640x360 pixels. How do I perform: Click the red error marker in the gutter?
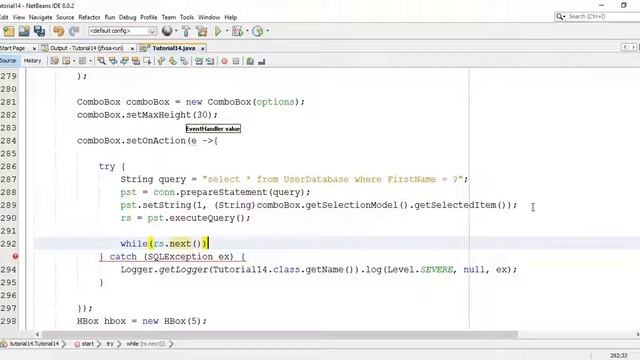coord(15,256)
